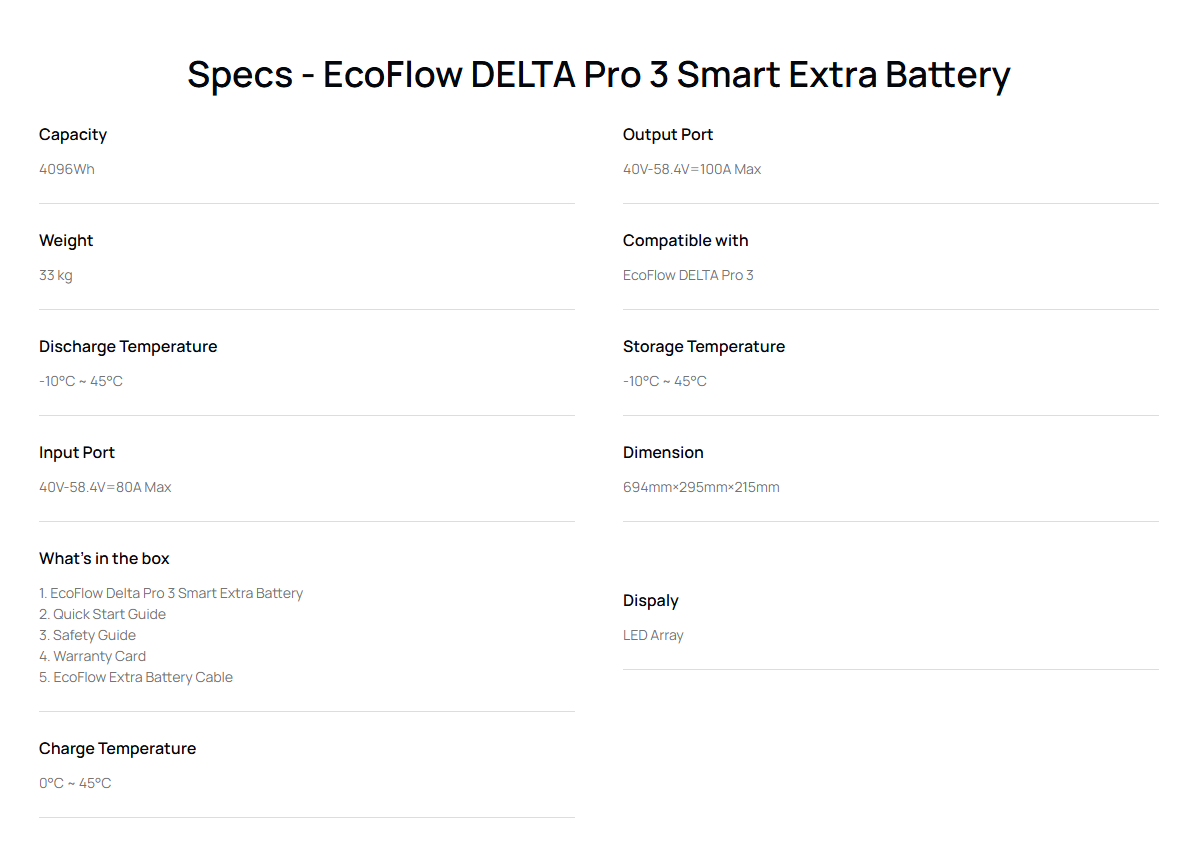
Task: Click the Specs page title heading
Action: click(598, 76)
